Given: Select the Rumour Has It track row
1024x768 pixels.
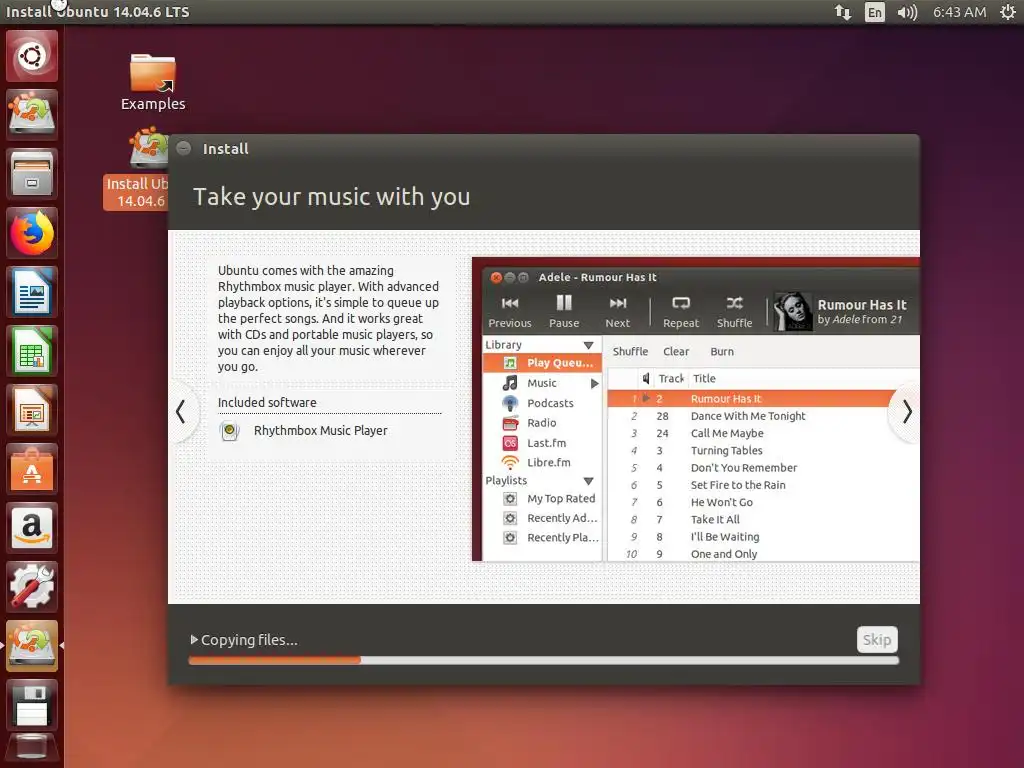Looking at the screenshot, I should [x=763, y=398].
